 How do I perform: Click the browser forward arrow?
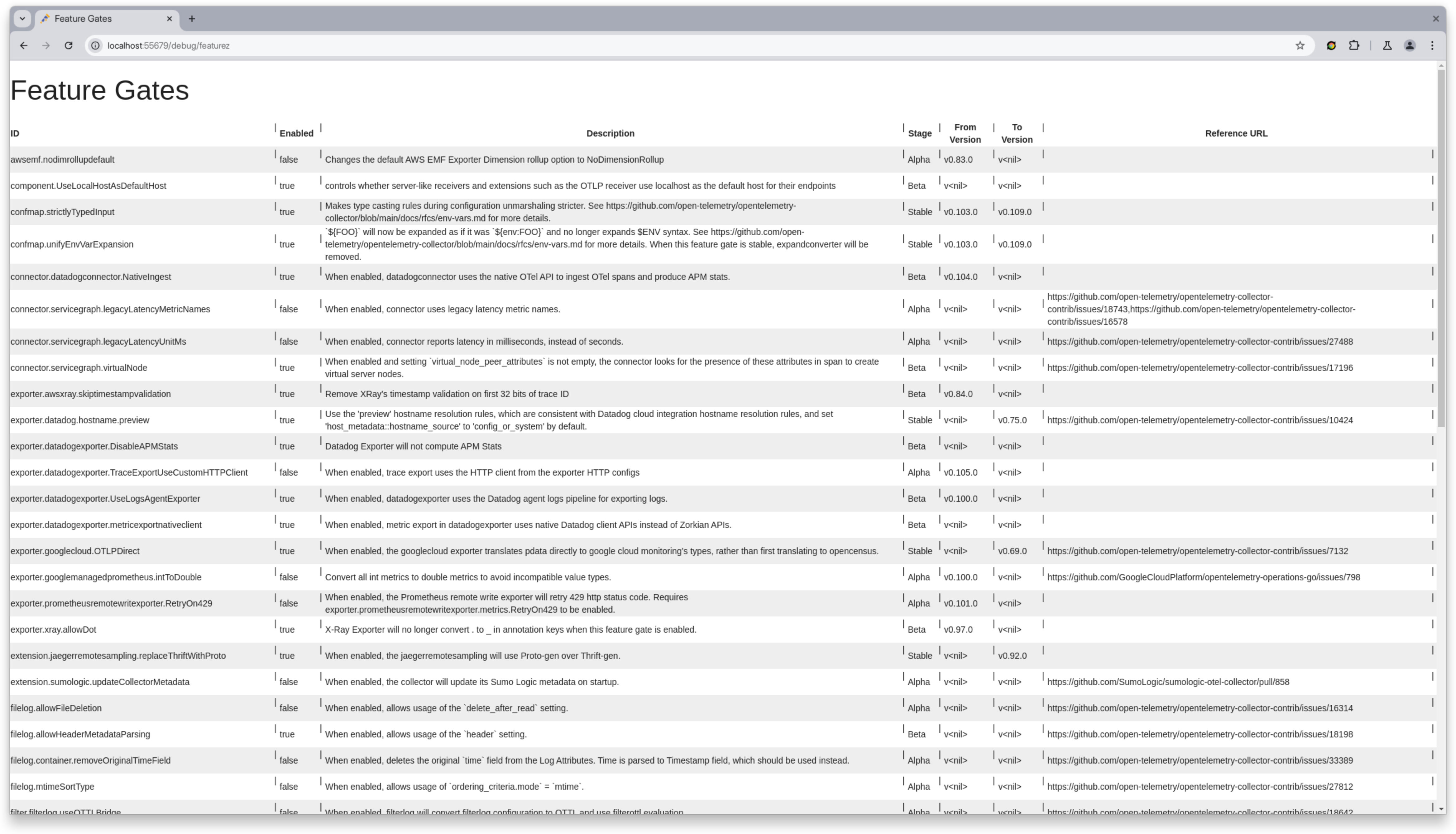[x=46, y=46]
